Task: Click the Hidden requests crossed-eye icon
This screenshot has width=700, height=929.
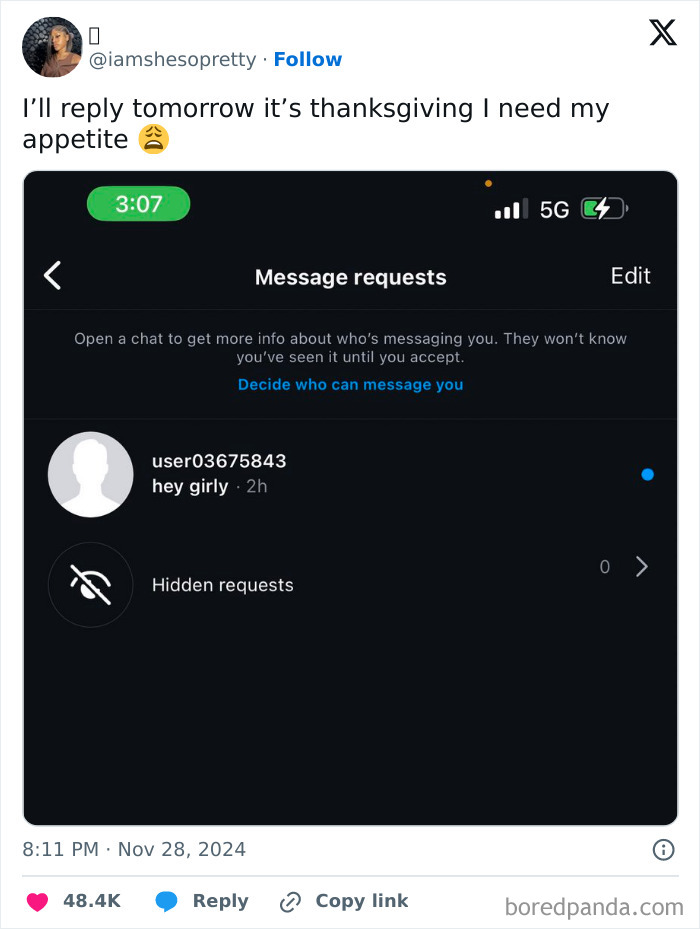Action: [90, 584]
